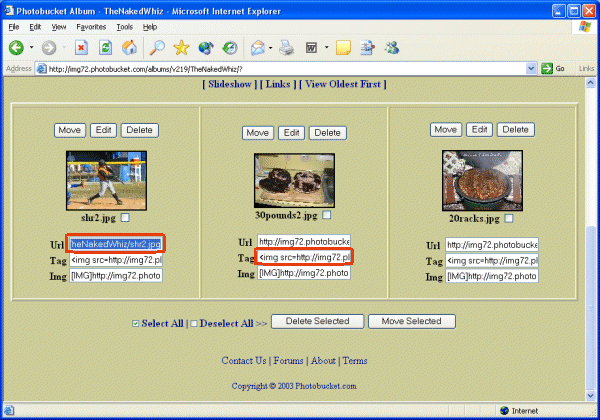Click the Windows logo throbber
This screenshot has height=420, width=600.
(x=584, y=27)
